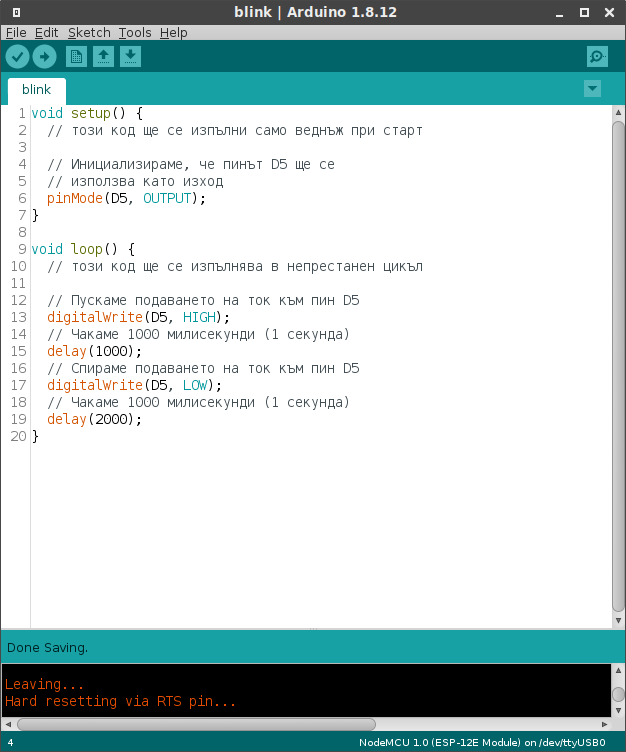Viewport: 626px width, 752px height.
Task: Create a new sketch from the toolbar
Action: [76, 57]
